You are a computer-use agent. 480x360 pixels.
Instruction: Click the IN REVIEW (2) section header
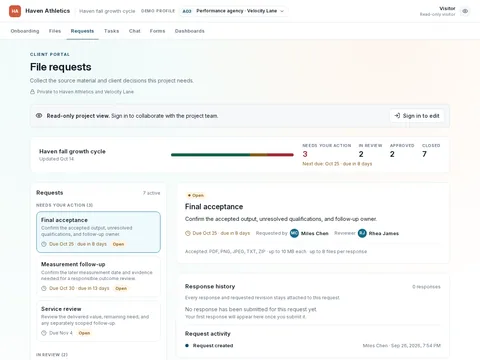pyautogui.click(x=52, y=355)
